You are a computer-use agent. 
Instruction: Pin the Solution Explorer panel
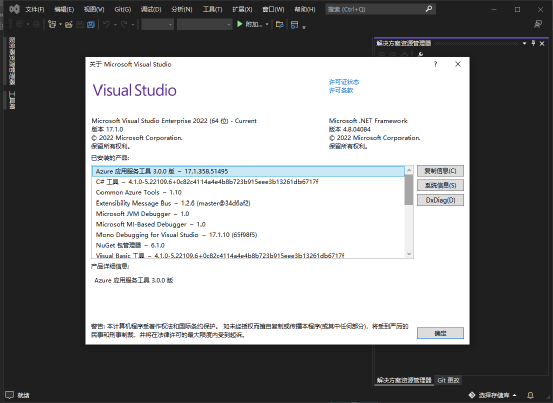533,43
